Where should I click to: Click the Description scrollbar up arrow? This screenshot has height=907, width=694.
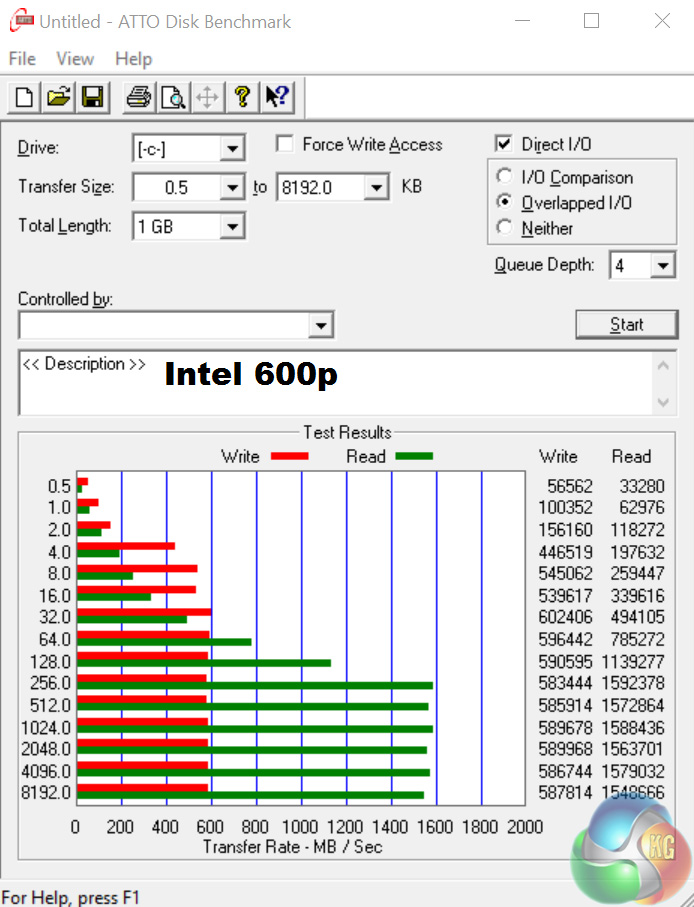(x=663, y=366)
